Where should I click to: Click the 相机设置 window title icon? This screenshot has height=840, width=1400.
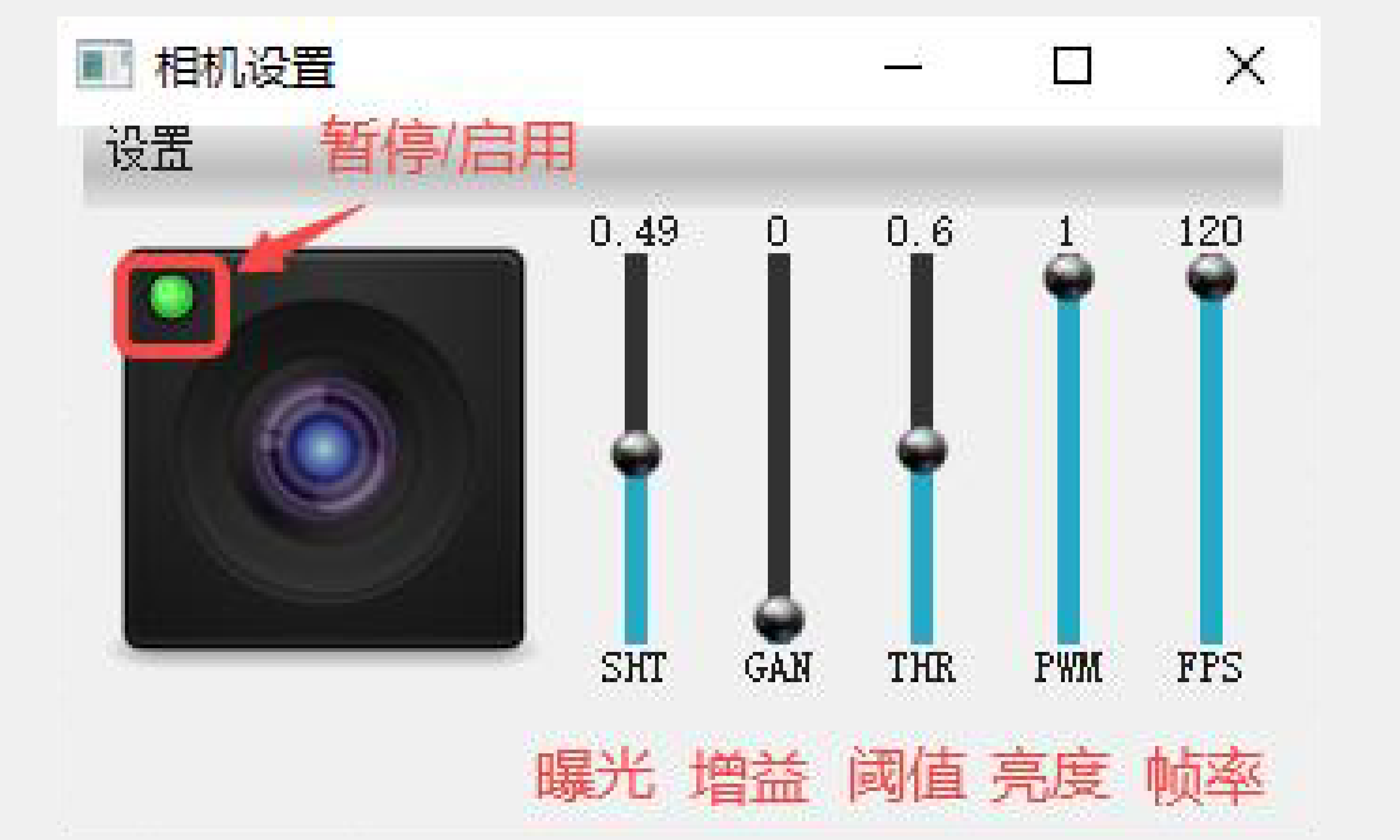(105, 64)
